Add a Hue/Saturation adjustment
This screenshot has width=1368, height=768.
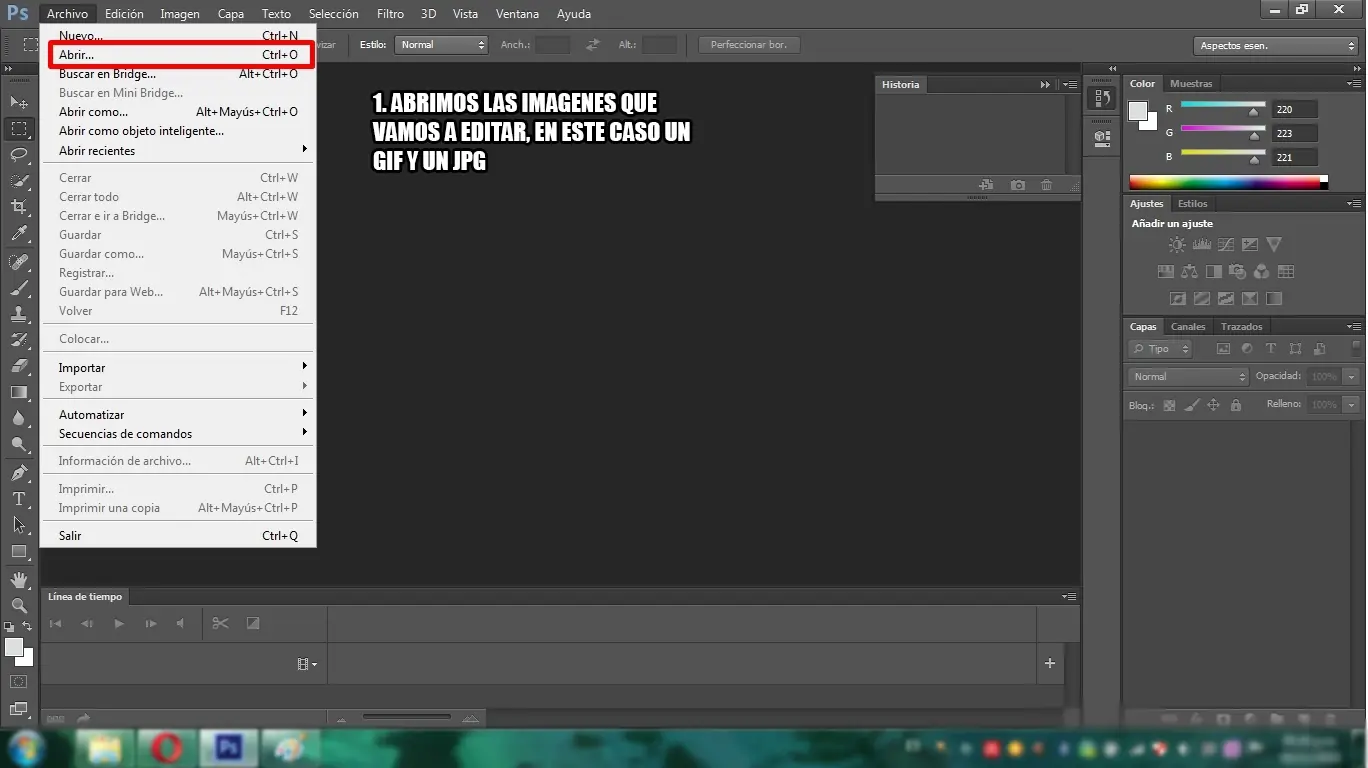[1165, 271]
